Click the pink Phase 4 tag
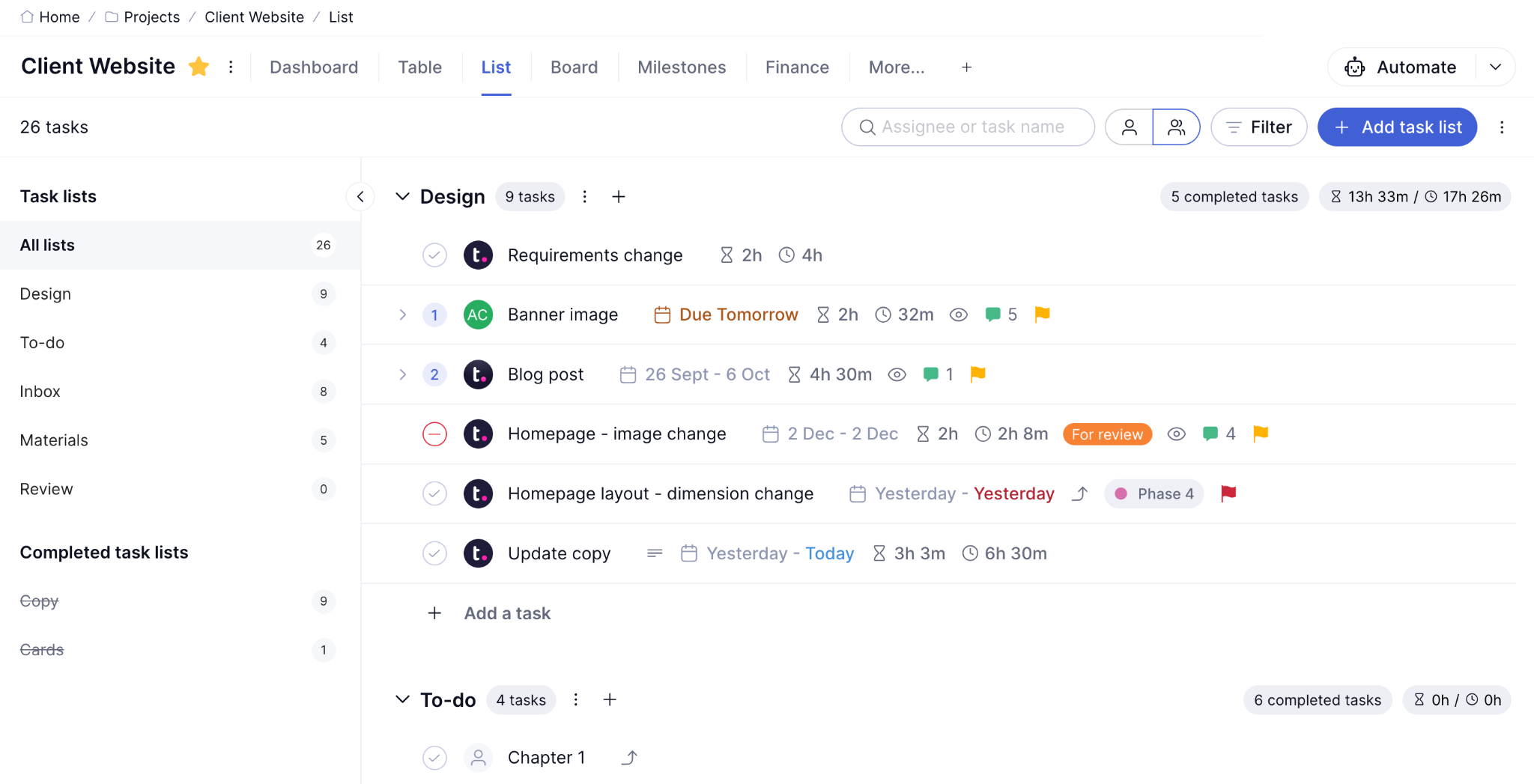Screen dimensions: 1534x784 pyautogui.click(x=1154, y=493)
